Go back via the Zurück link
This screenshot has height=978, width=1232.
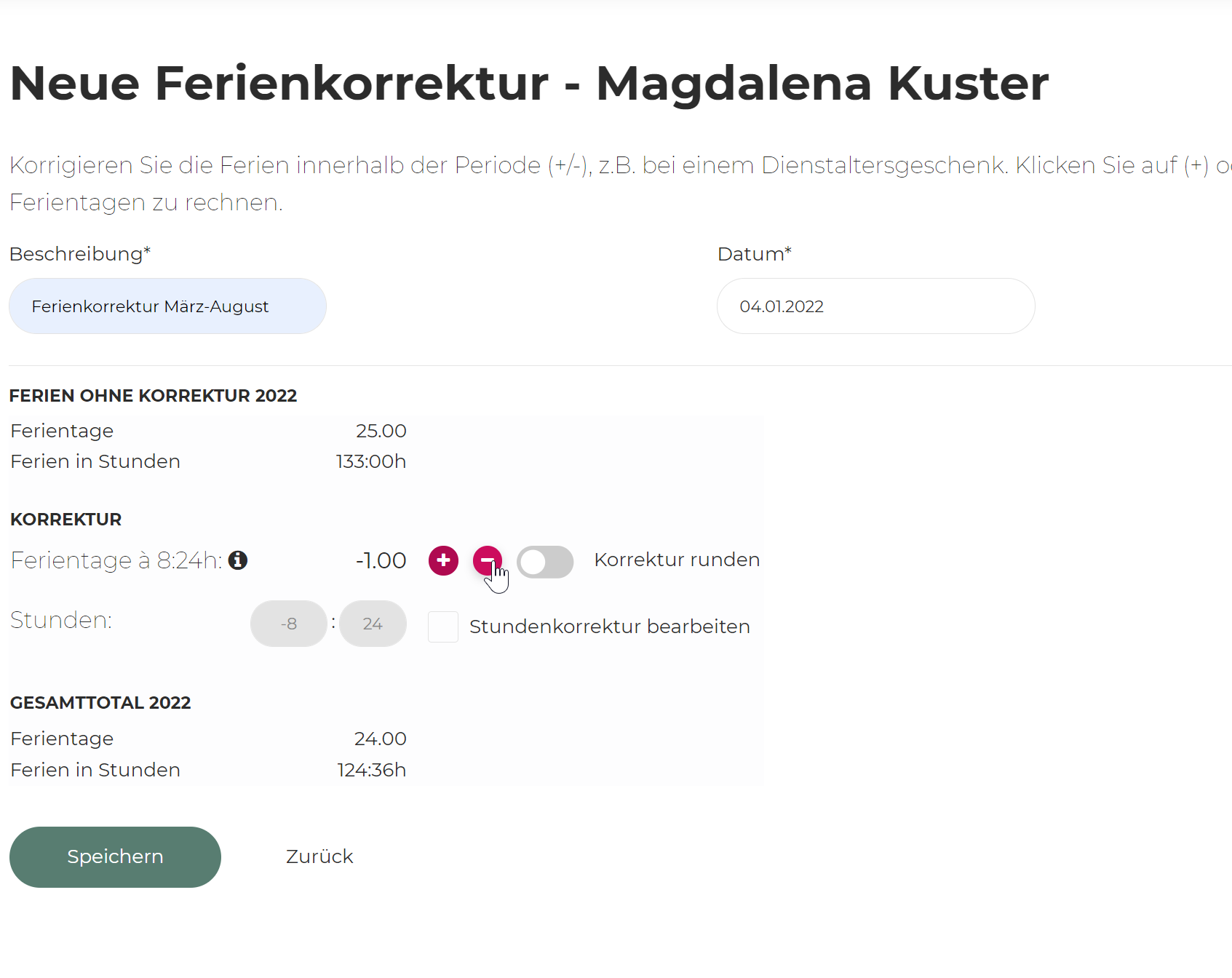click(x=319, y=856)
